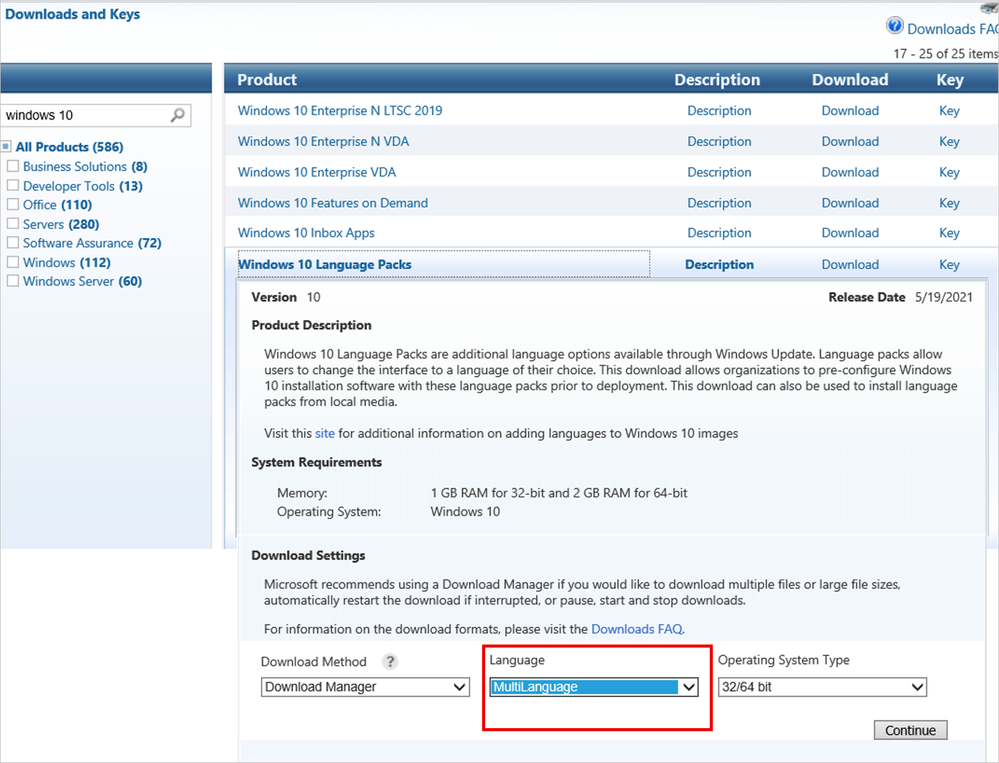Screen dimensions: 999x763
Task: Click the Description column header
Action: coord(717,80)
